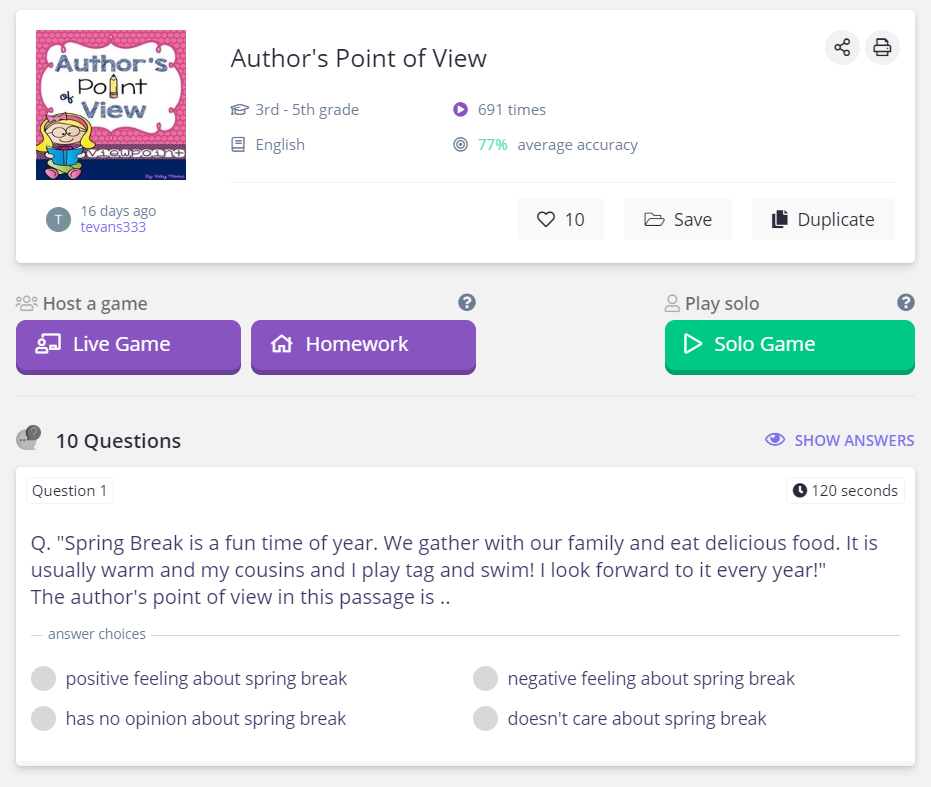Assign quiz as Homework

[363, 346]
